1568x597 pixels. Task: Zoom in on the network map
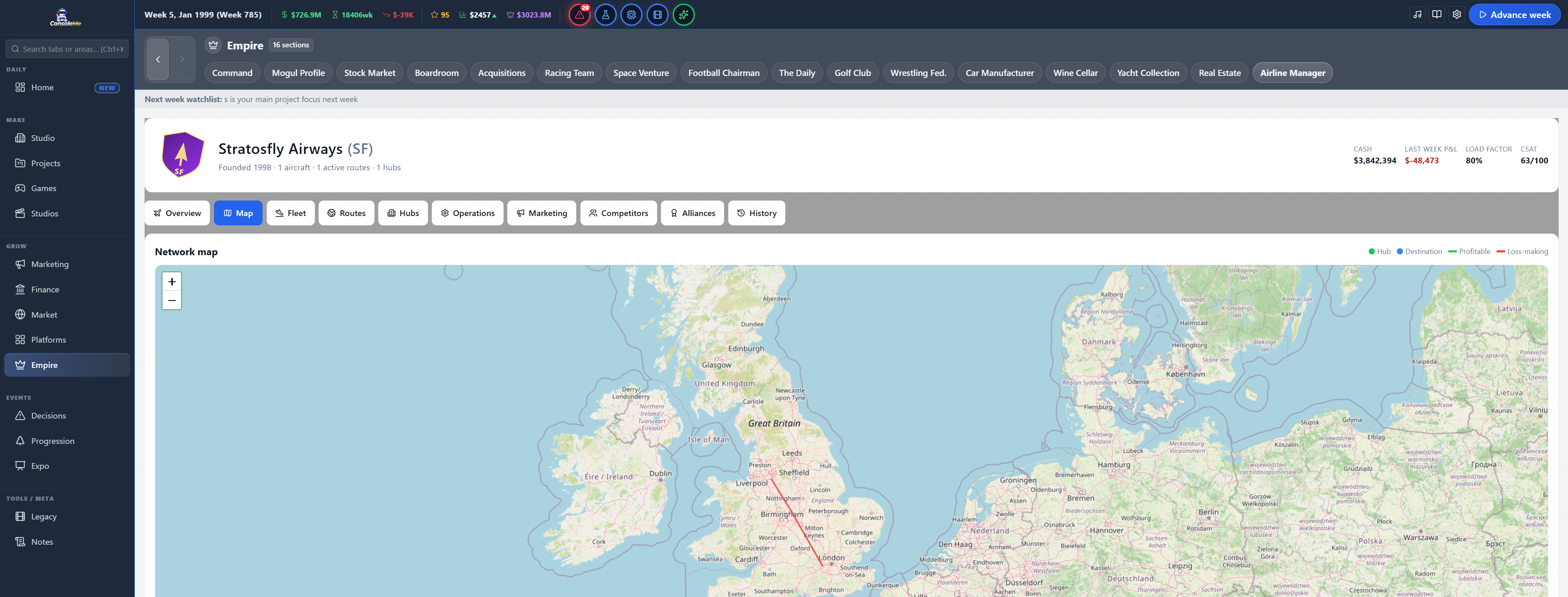(172, 282)
